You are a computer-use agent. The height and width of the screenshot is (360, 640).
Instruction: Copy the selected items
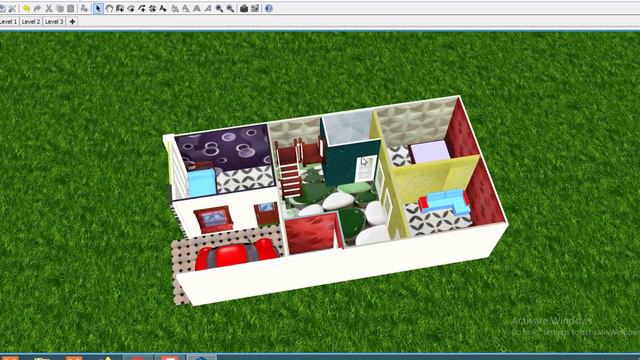tap(60, 8)
